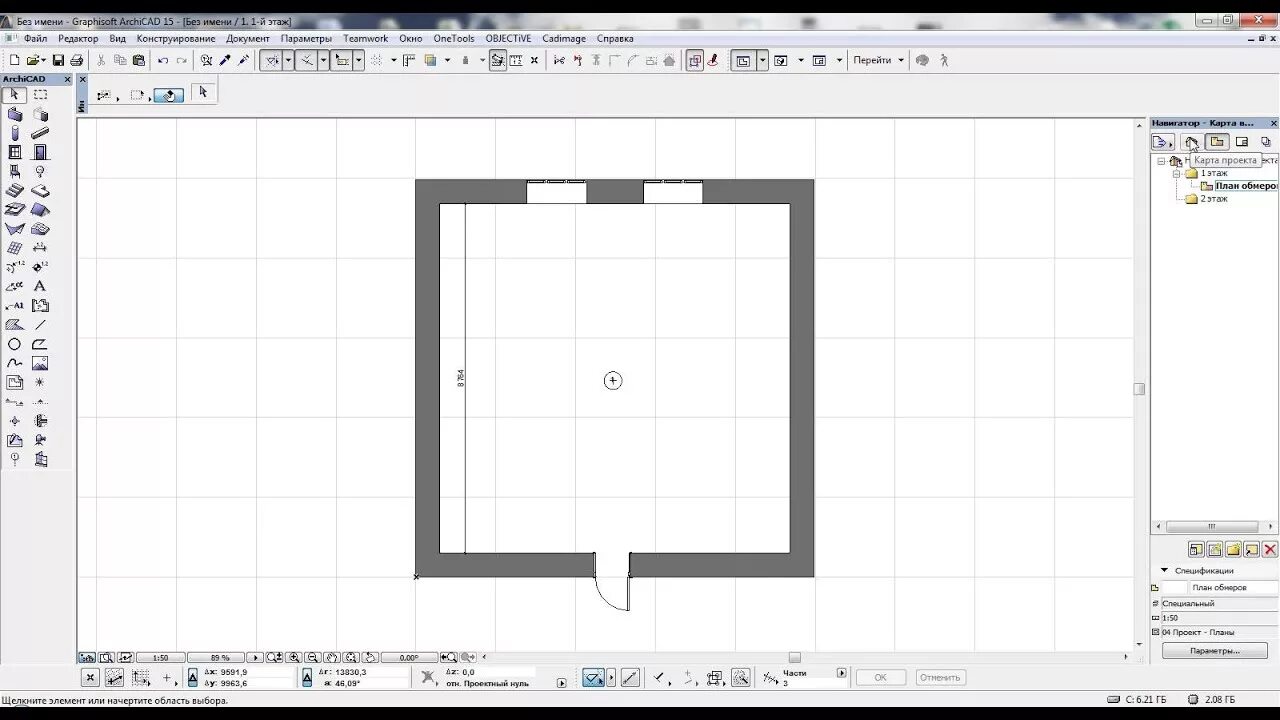Select the 2 этаж folder
The image size is (1280, 720).
click(x=1214, y=198)
